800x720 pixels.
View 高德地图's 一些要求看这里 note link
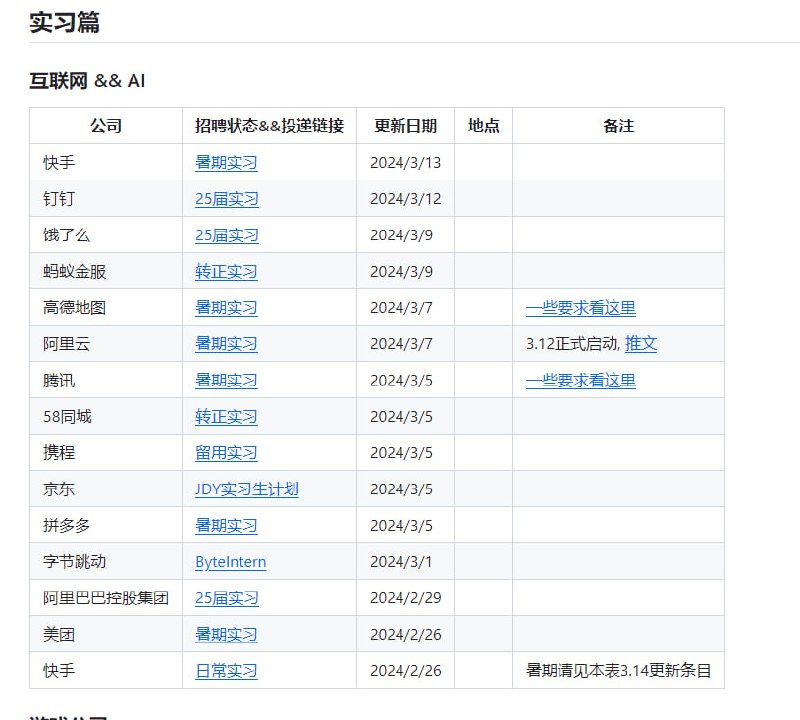(581, 307)
